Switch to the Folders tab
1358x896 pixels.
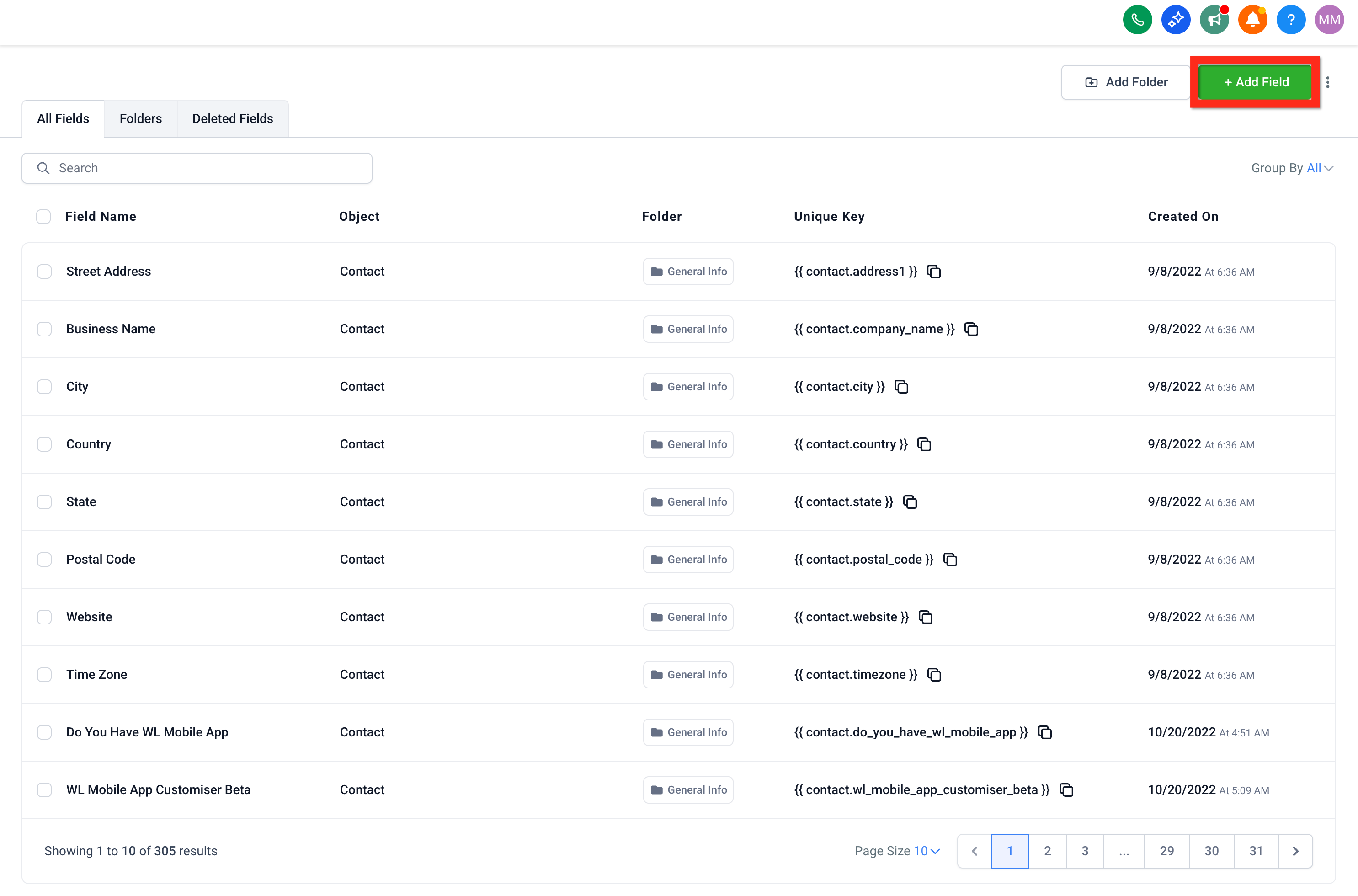pyautogui.click(x=140, y=119)
